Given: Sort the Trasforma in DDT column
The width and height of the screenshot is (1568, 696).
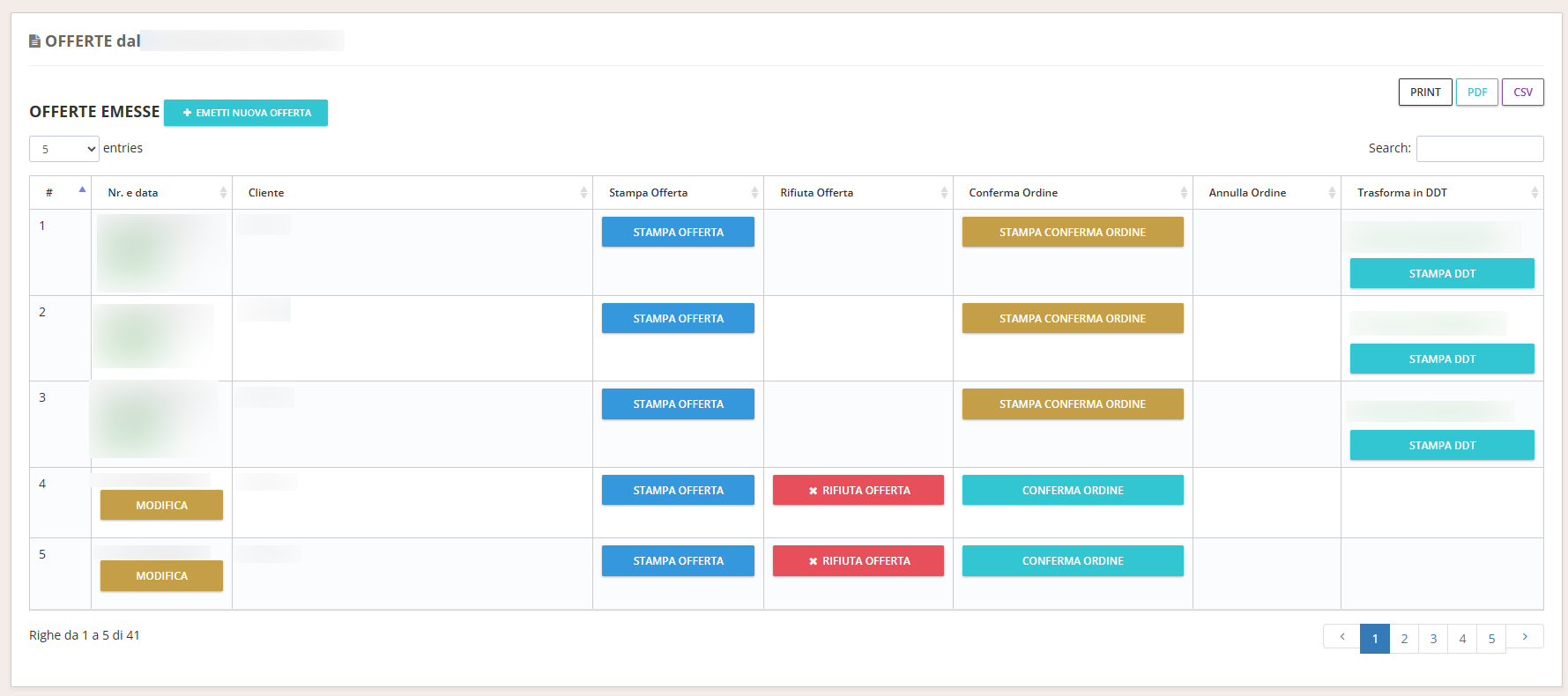Looking at the screenshot, I should click(1535, 193).
